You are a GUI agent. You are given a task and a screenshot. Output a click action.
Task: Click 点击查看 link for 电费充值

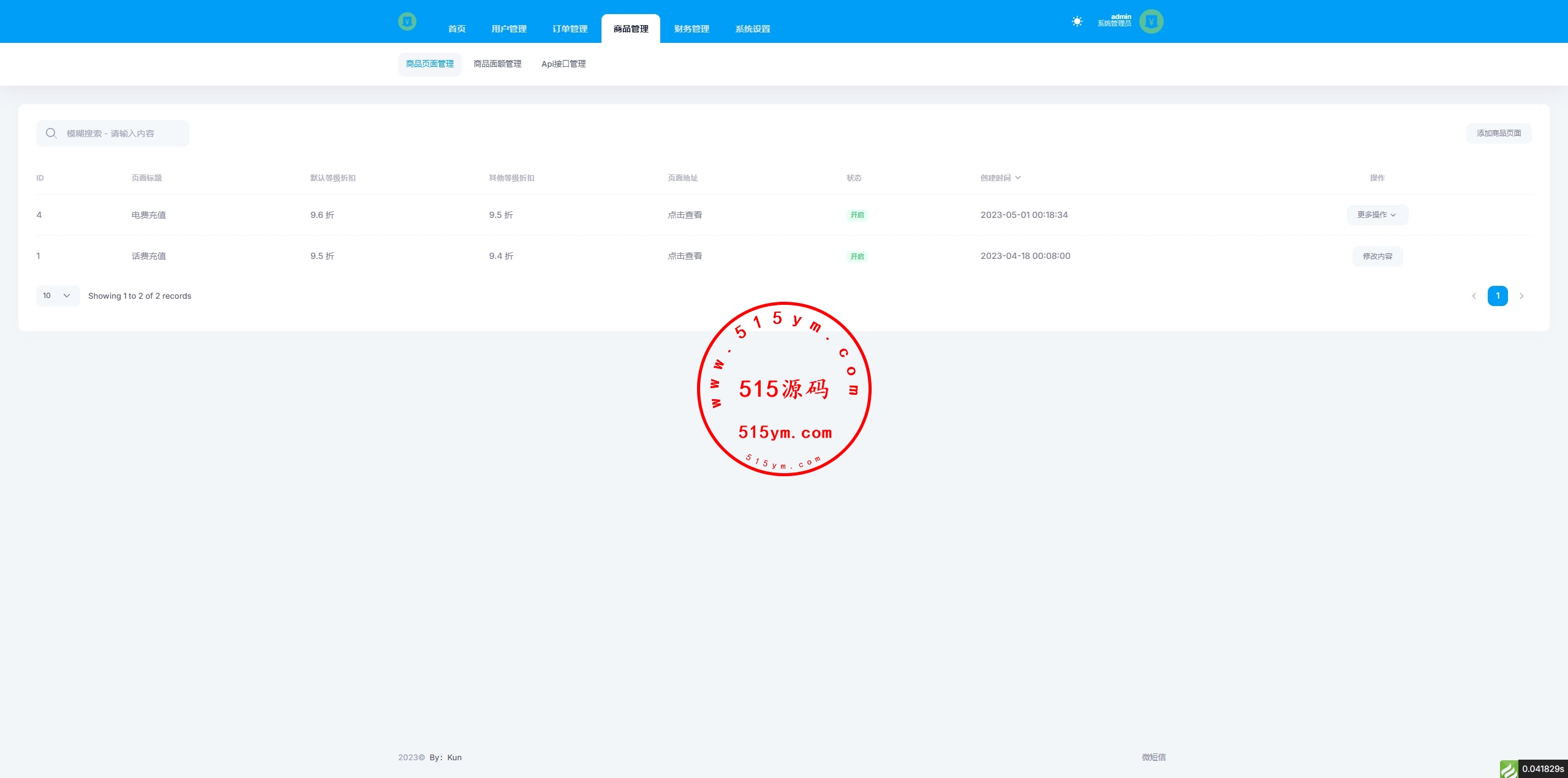point(685,215)
